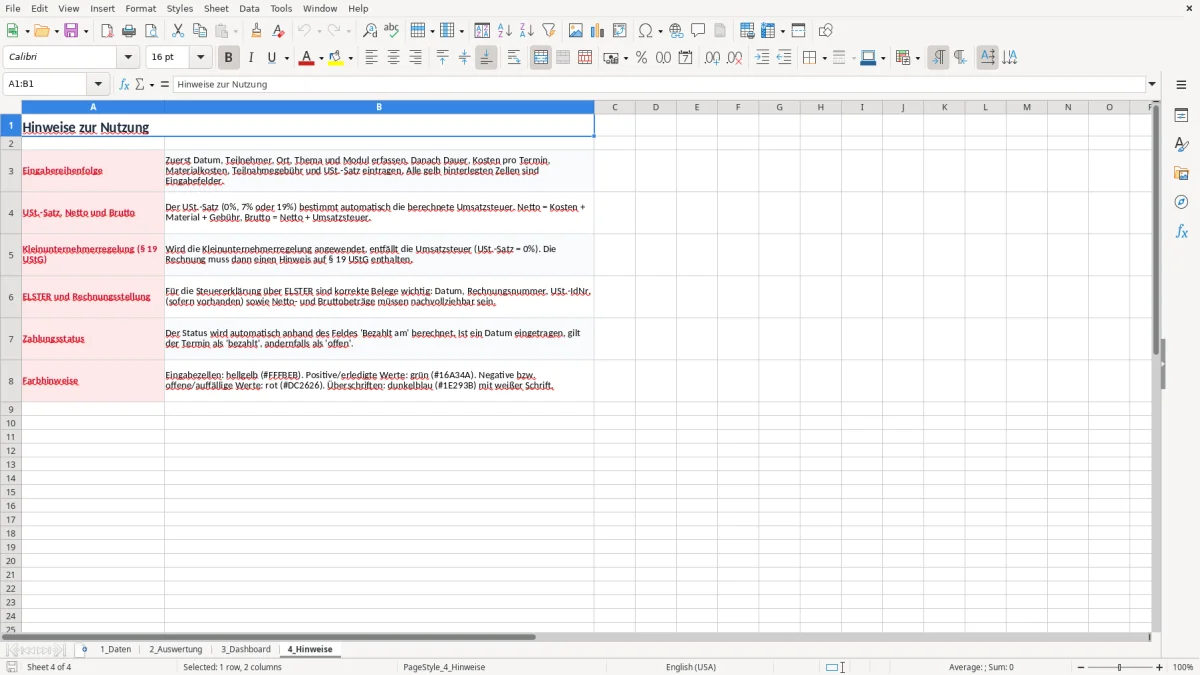Set right-to-left text direction
1200x675 pixels.
(x=960, y=58)
